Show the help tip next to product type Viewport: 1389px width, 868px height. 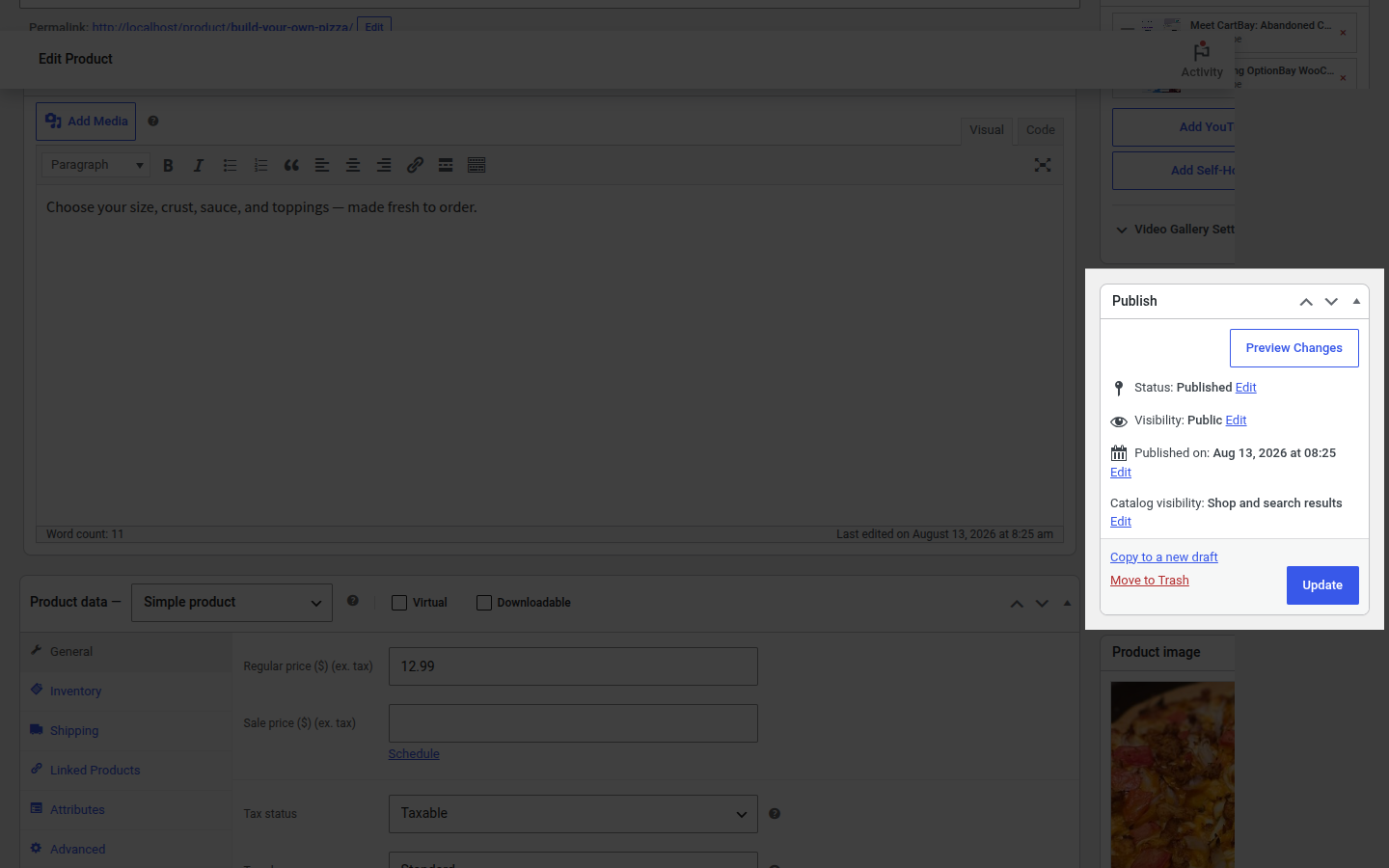[x=353, y=601]
